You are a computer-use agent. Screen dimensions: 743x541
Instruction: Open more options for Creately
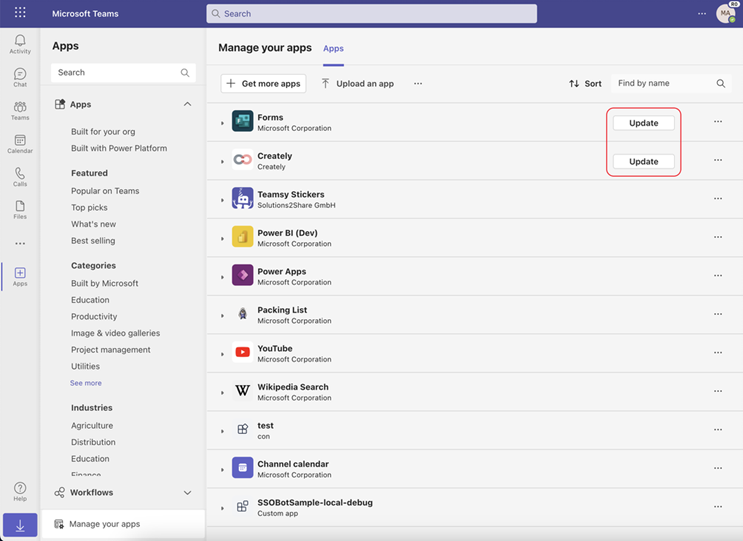point(718,160)
